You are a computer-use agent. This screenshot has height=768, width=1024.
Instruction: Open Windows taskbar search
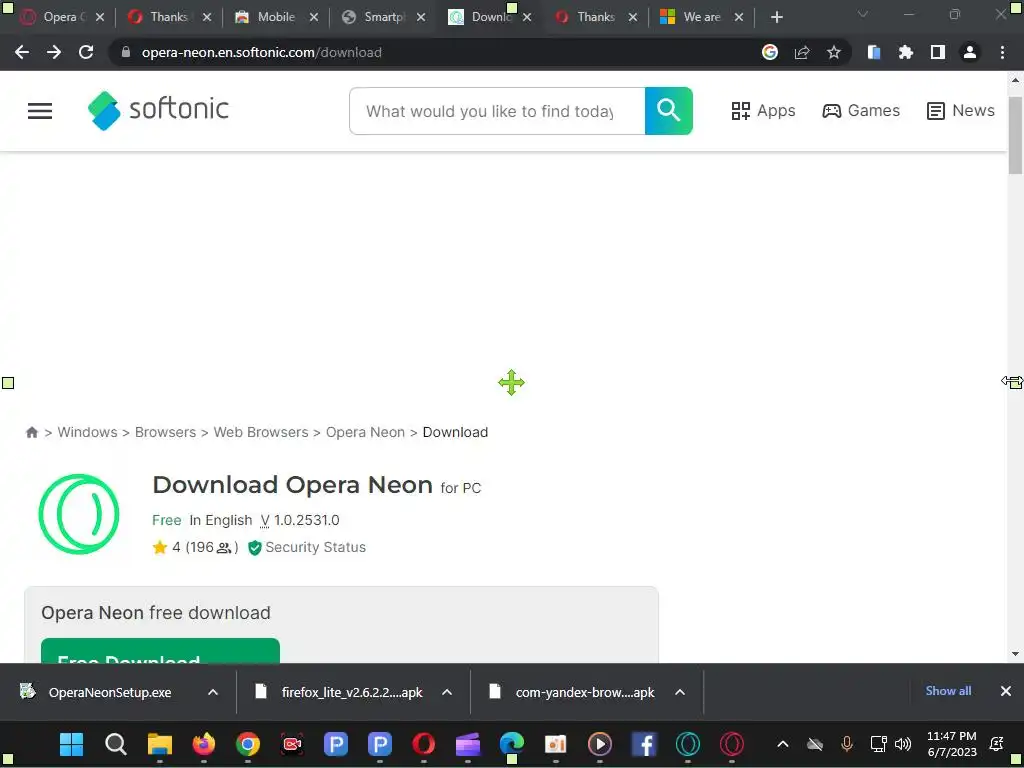click(116, 744)
